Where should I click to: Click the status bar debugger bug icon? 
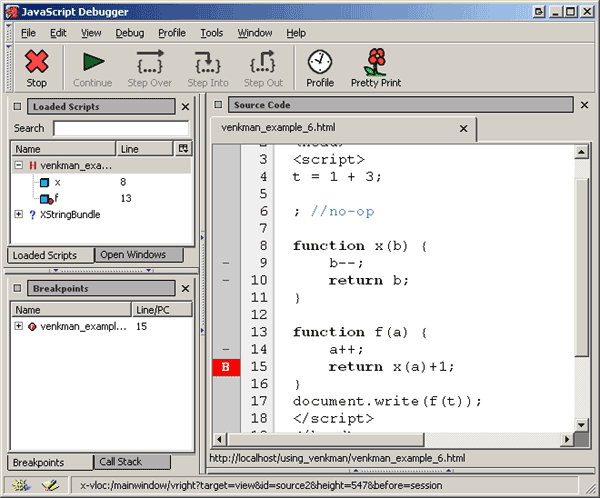point(21,485)
